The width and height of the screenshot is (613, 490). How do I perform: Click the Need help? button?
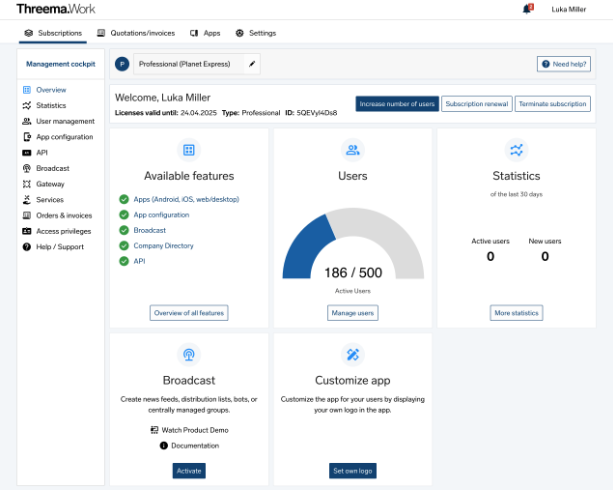[564, 64]
